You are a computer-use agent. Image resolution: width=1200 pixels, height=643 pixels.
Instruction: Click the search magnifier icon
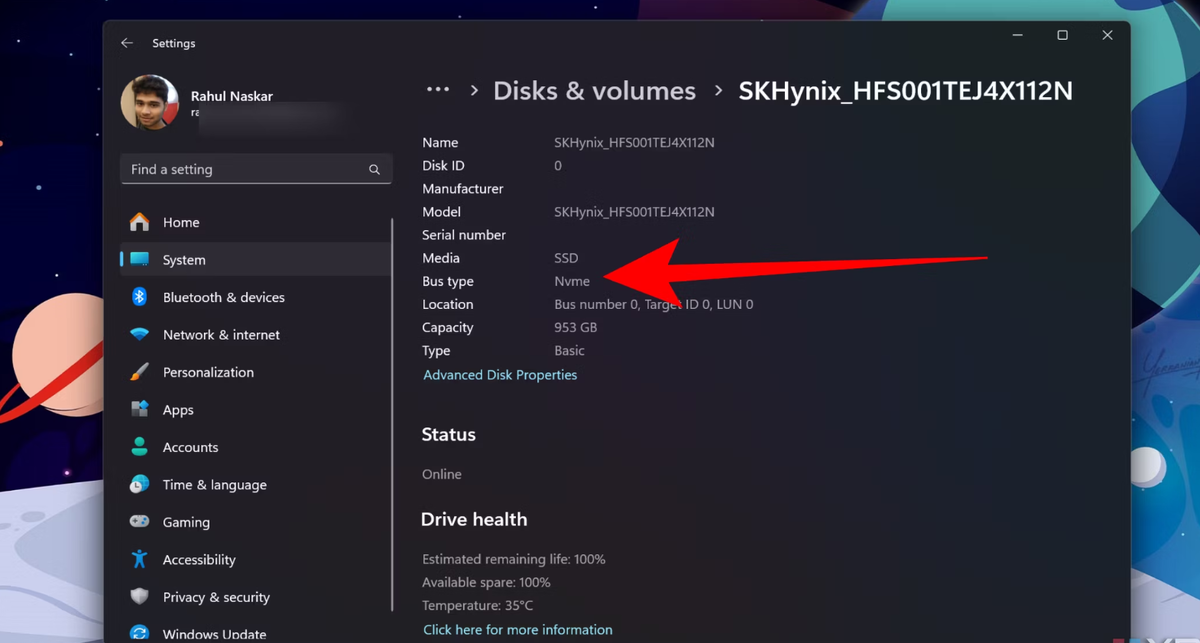click(x=374, y=170)
